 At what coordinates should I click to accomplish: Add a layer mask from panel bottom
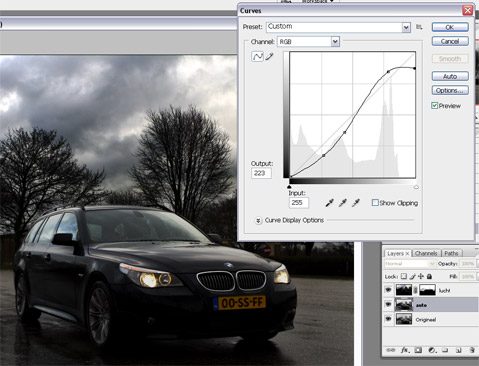click(x=418, y=350)
